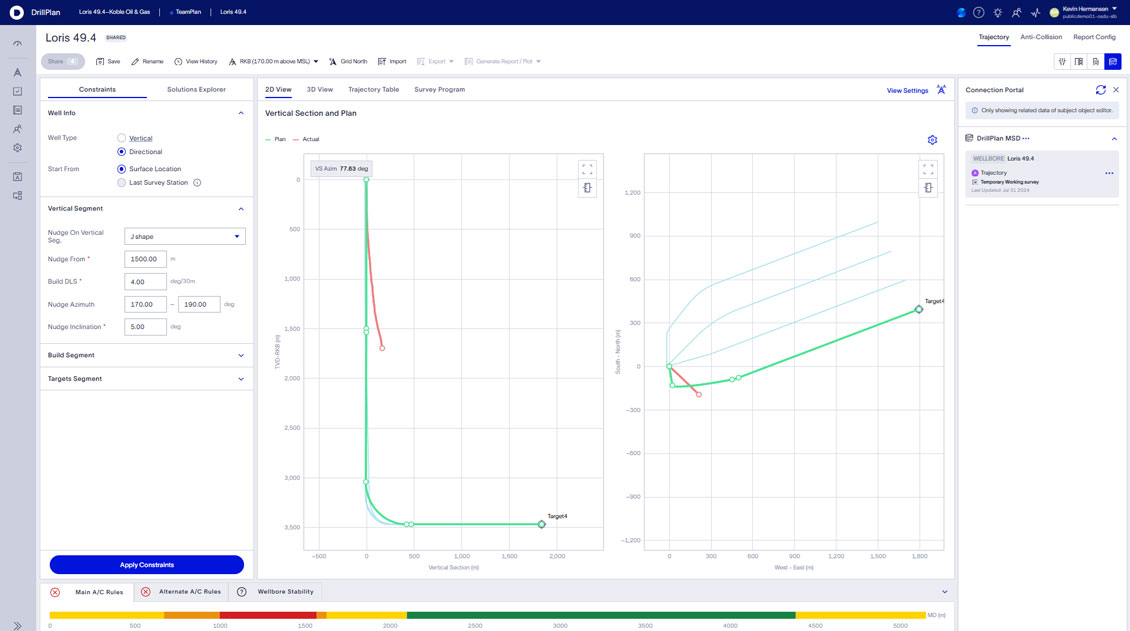The image size is (1130, 631).
Task: Click the lightbulb ideas icon in header
Action: click(x=997, y=12)
